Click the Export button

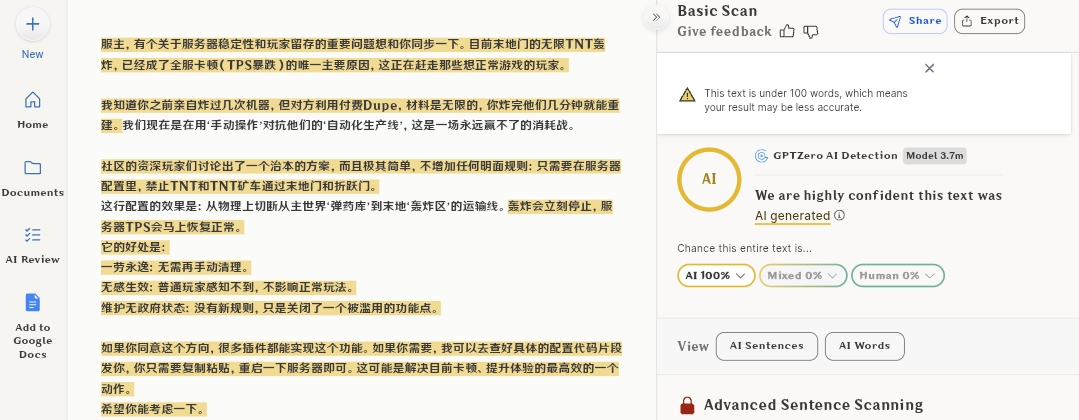click(x=990, y=21)
